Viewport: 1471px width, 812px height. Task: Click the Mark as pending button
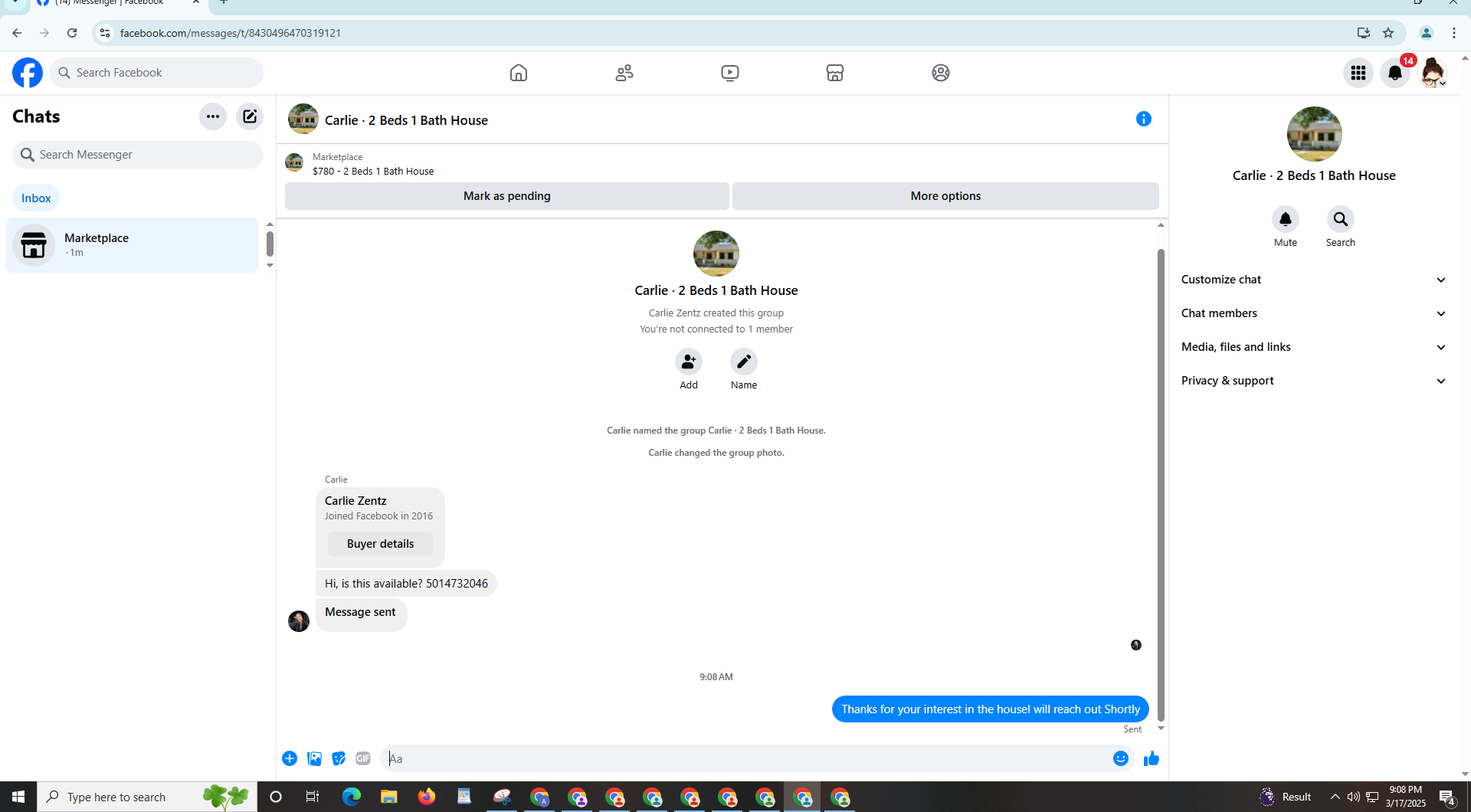pos(507,196)
